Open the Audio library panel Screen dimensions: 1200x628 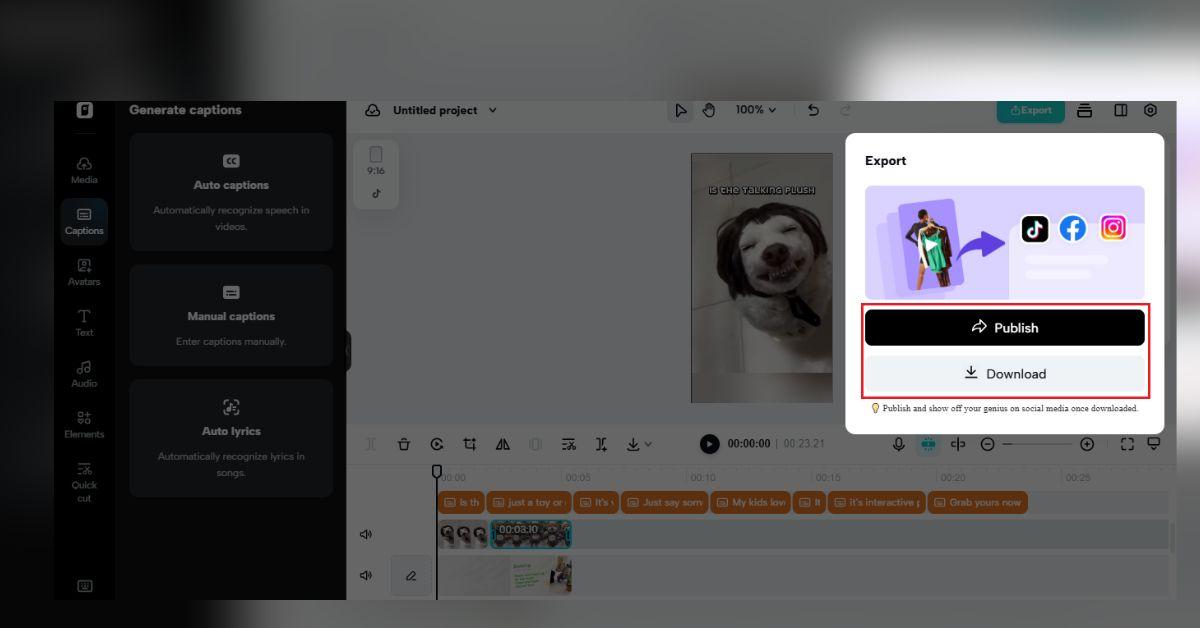[84, 373]
